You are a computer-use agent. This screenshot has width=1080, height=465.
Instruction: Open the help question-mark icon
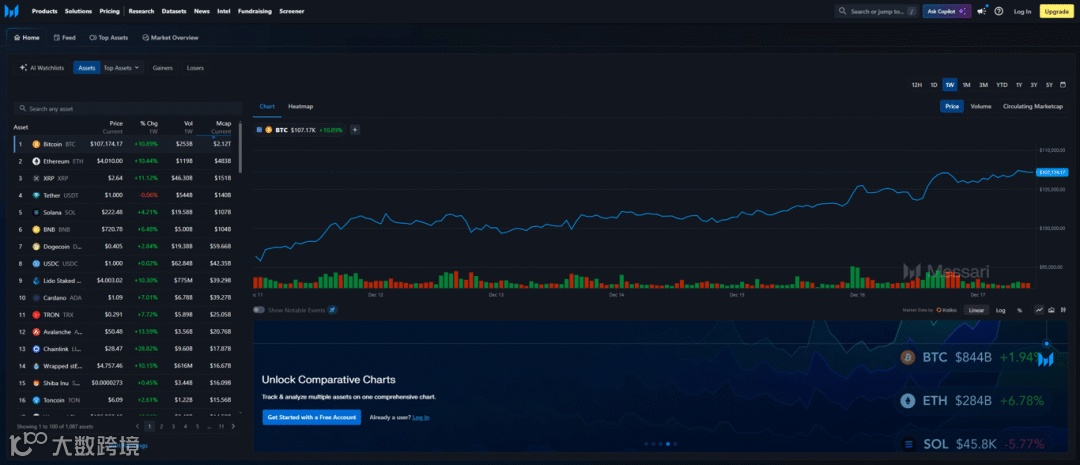pos(999,11)
